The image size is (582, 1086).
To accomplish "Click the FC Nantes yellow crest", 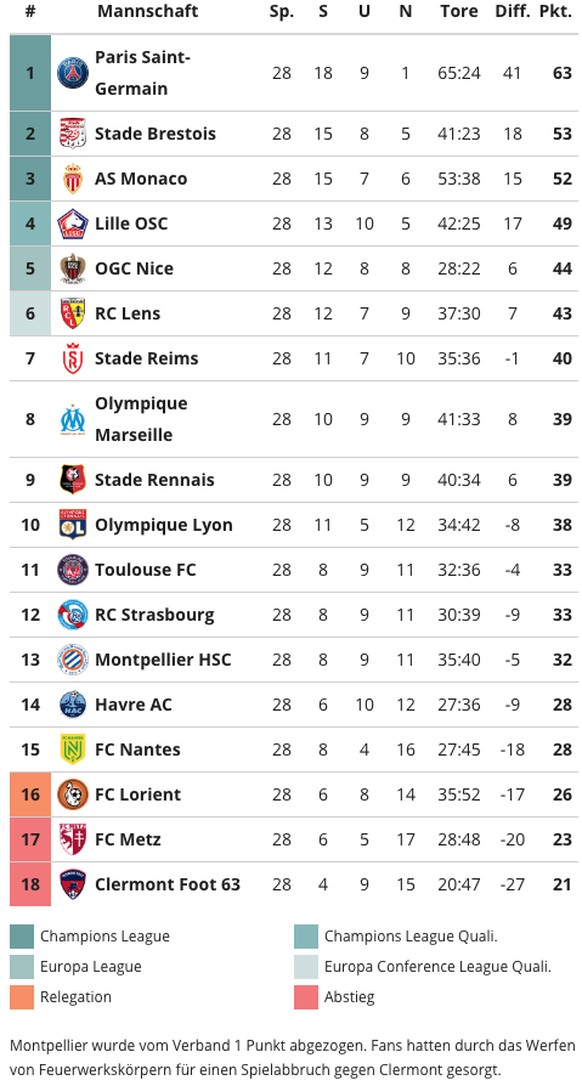I will pyautogui.click(x=73, y=749).
